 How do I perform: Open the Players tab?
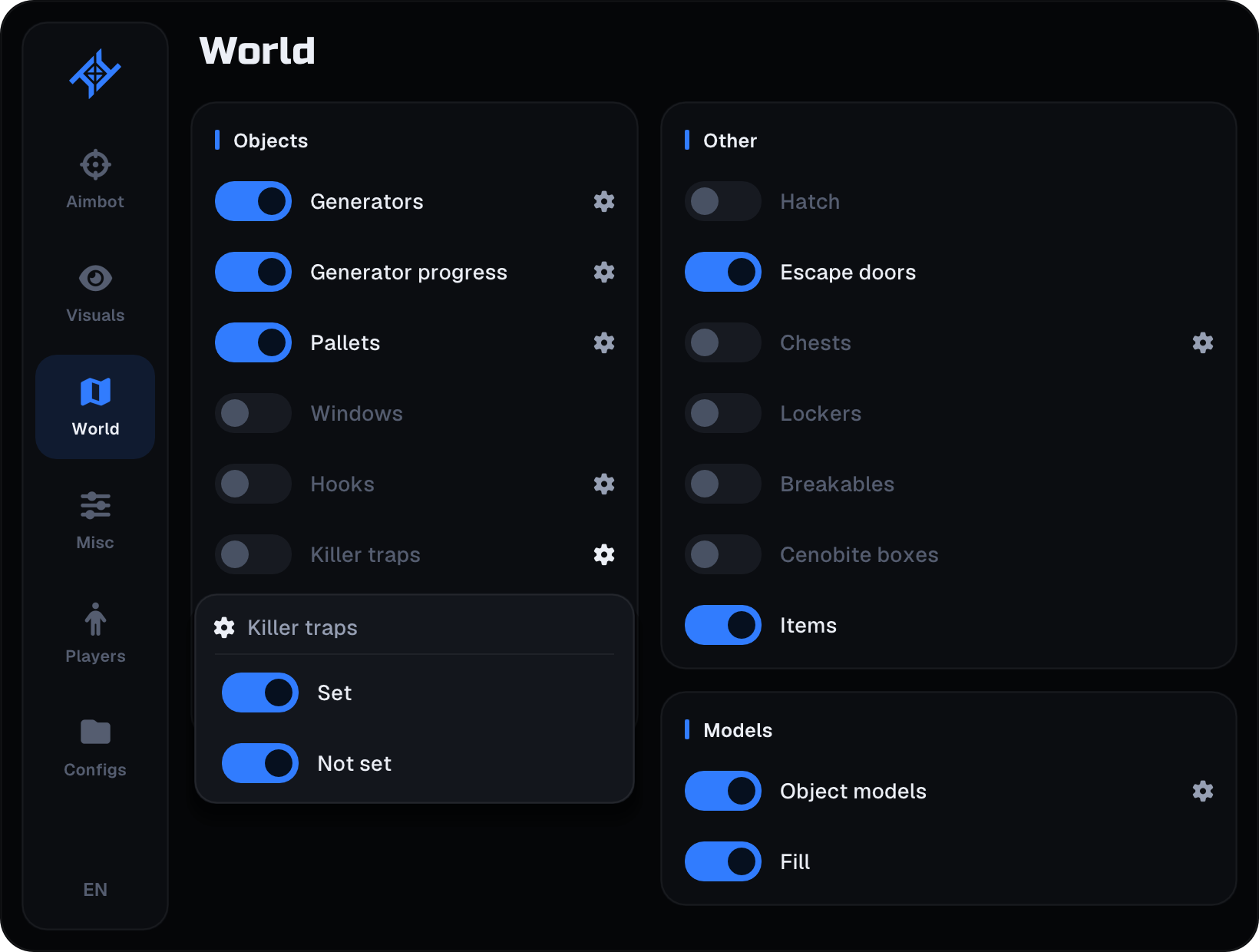pos(95,634)
